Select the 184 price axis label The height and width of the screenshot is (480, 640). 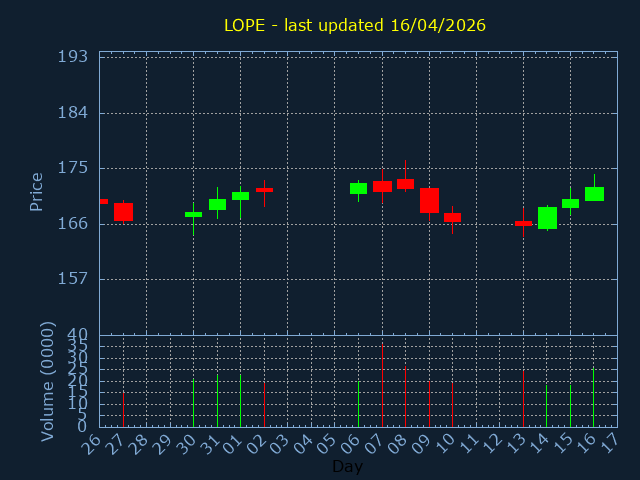coord(73,113)
